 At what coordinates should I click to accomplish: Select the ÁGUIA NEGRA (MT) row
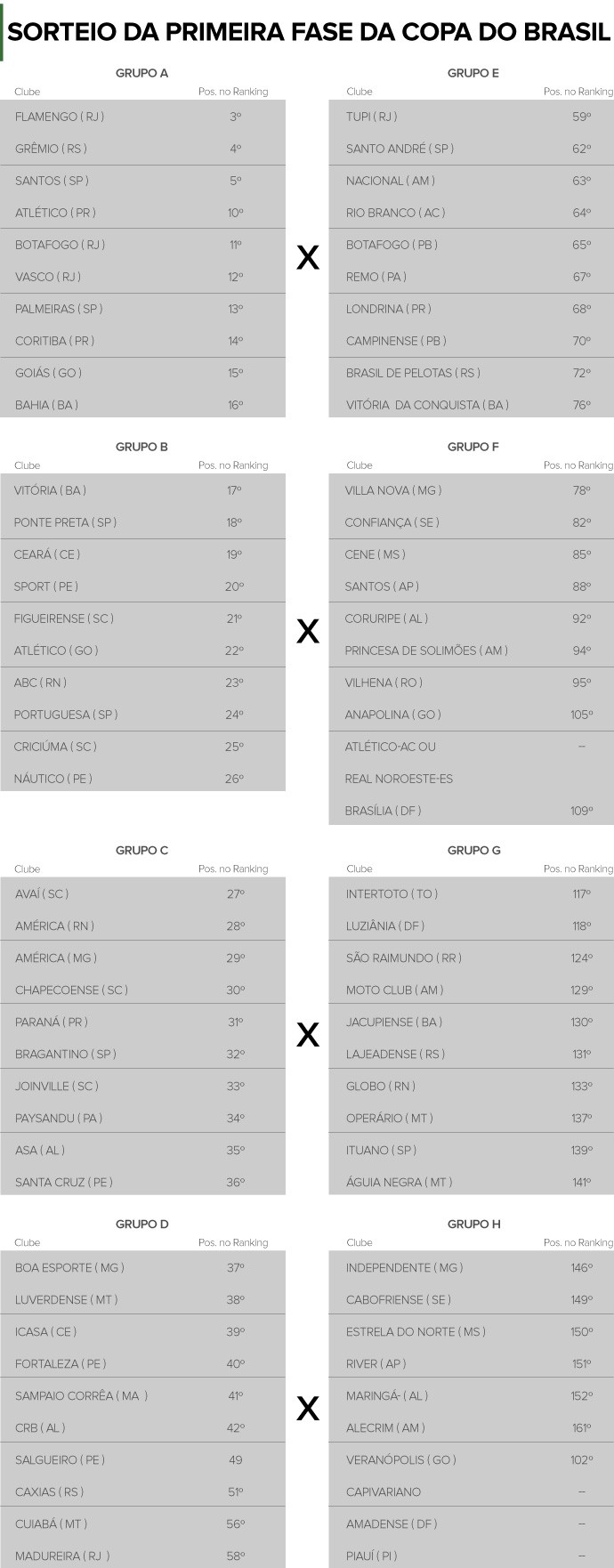point(399,1182)
